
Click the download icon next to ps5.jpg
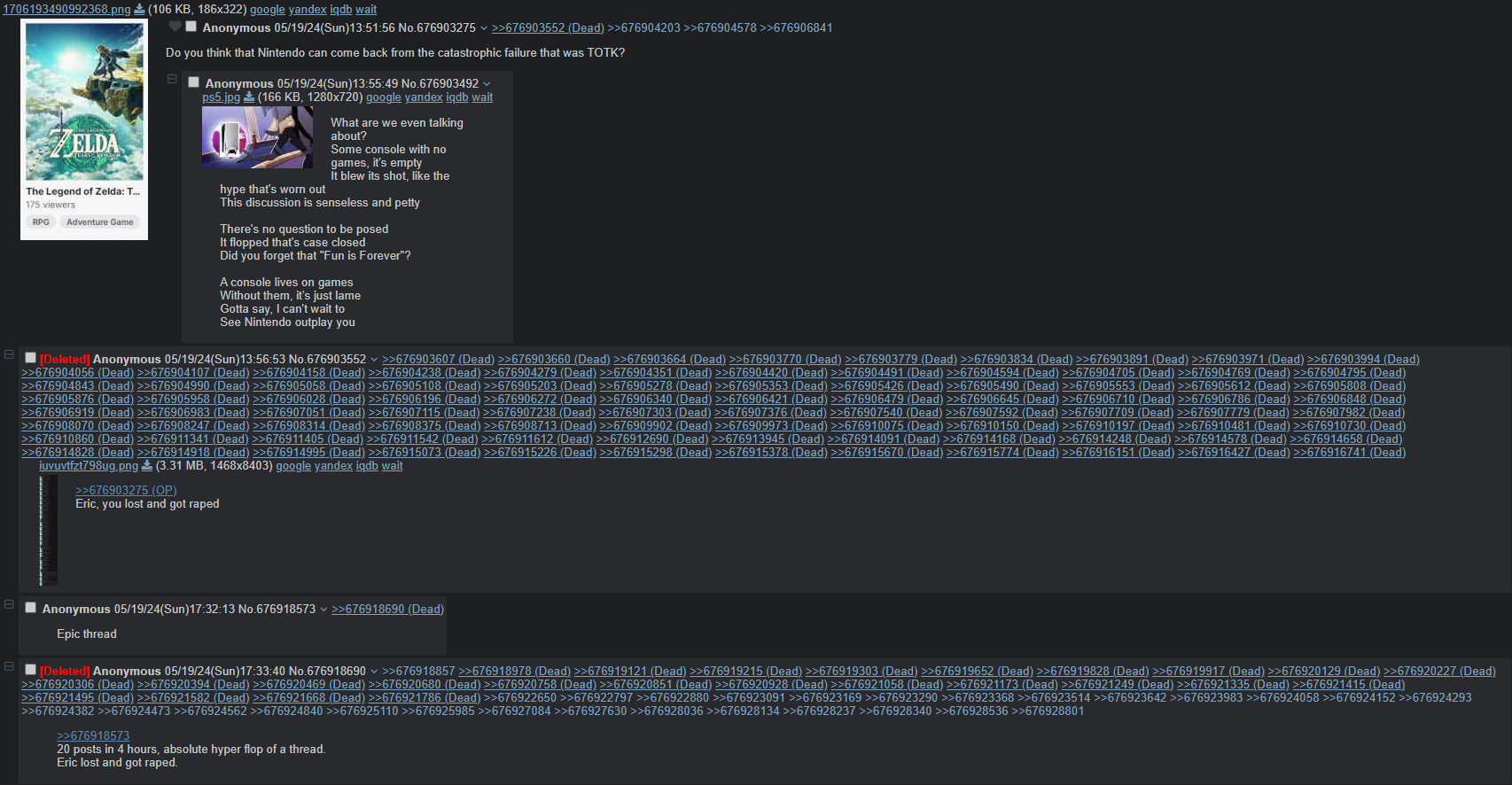[249, 97]
